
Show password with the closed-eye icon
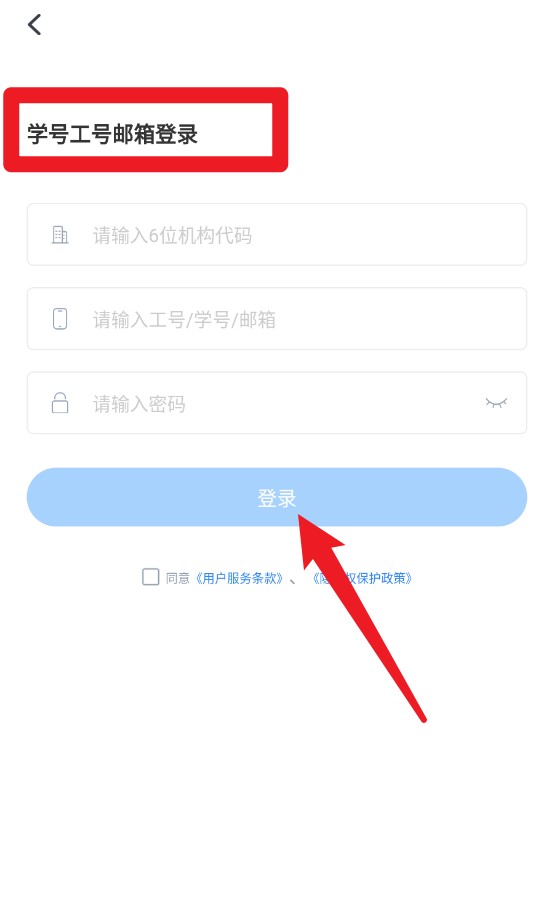click(x=496, y=403)
